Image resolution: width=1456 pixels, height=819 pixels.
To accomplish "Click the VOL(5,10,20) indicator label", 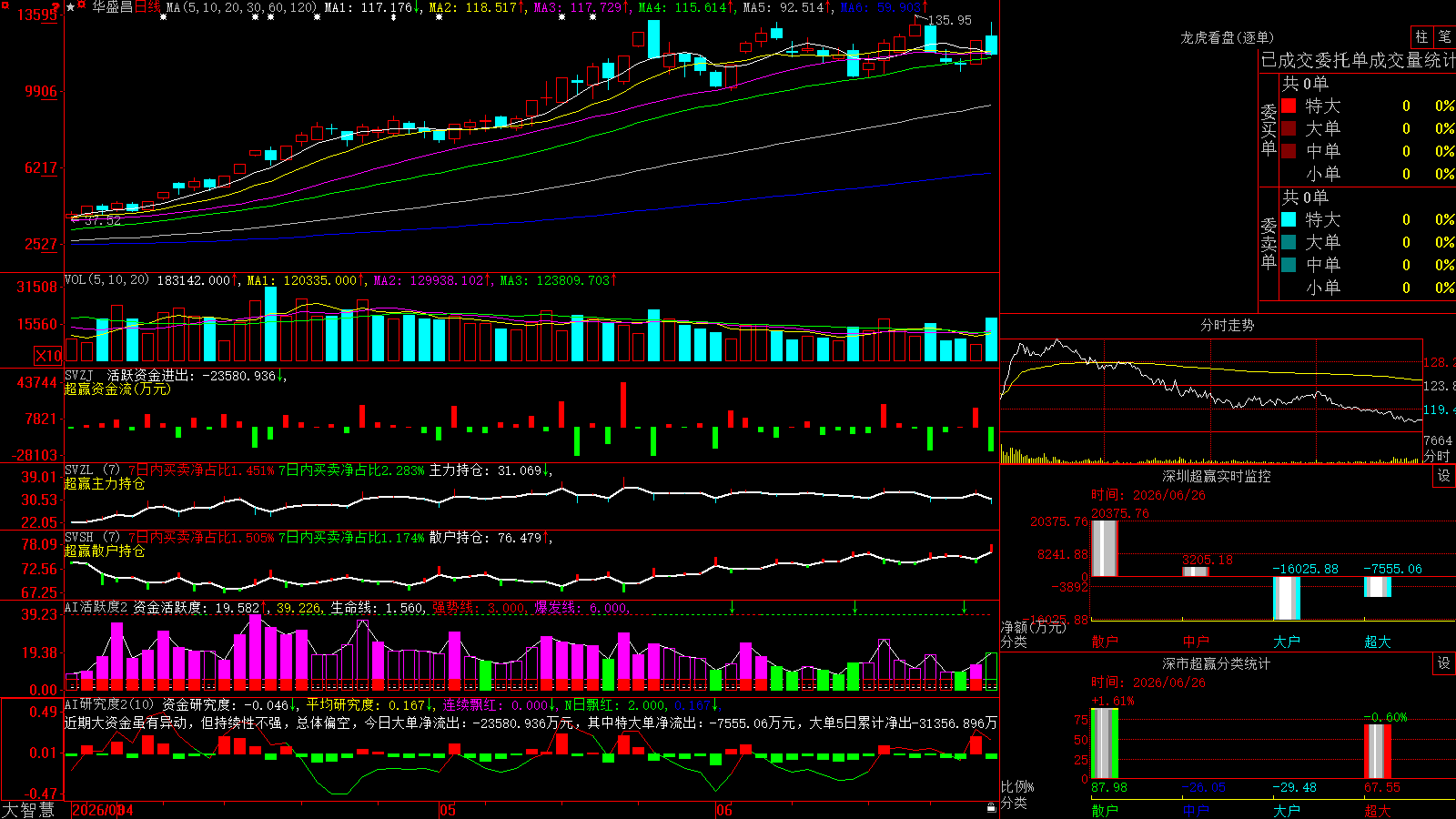I will 106,280.
